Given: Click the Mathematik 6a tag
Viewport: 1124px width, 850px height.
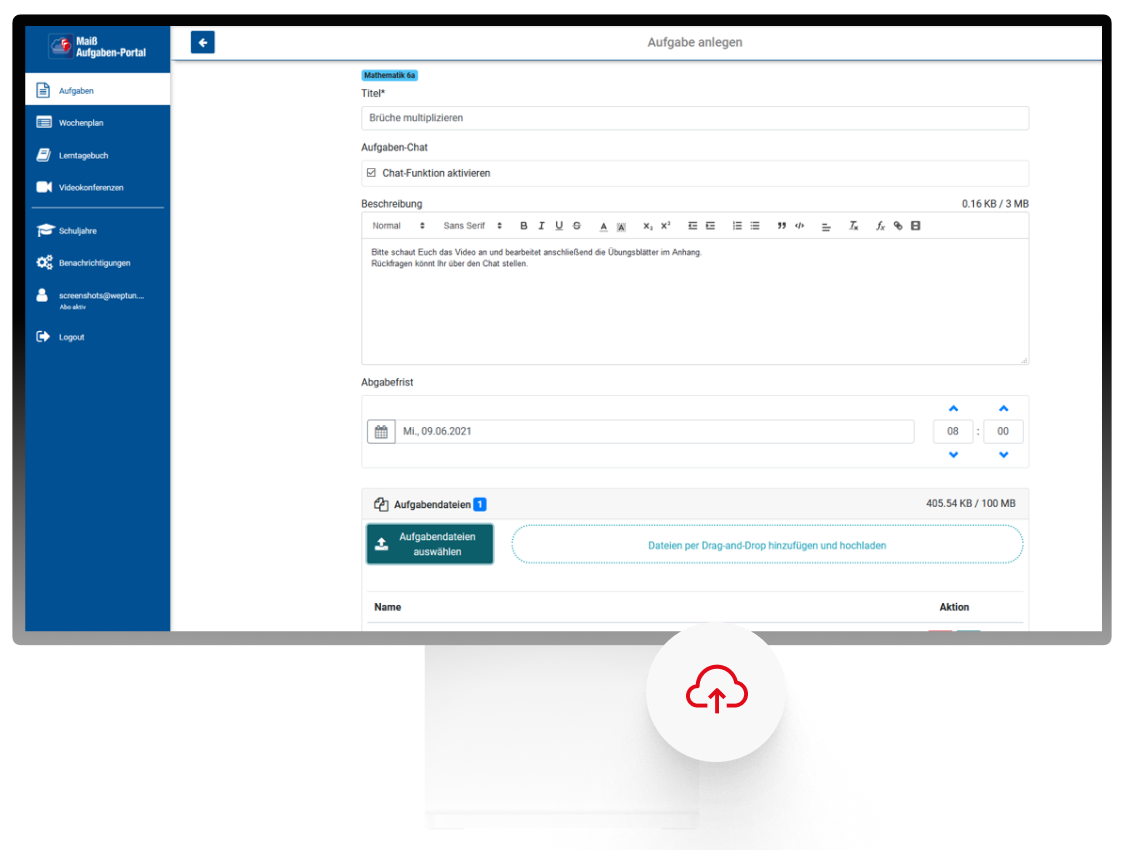Looking at the screenshot, I should (389, 75).
